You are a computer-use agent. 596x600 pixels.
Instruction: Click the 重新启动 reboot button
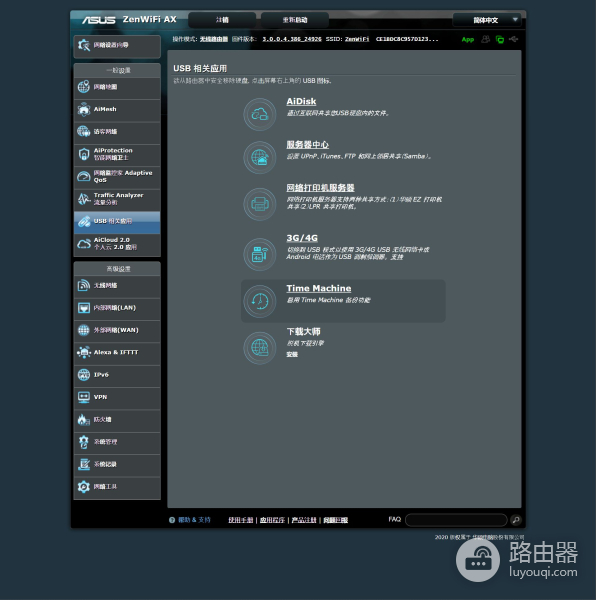[295, 20]
